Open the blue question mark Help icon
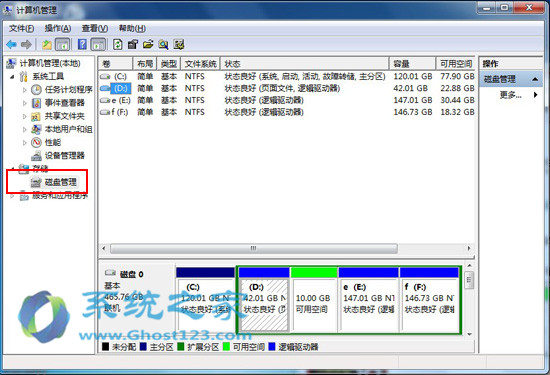The width and height of the screenshot is (550, 375). (82, 45)
